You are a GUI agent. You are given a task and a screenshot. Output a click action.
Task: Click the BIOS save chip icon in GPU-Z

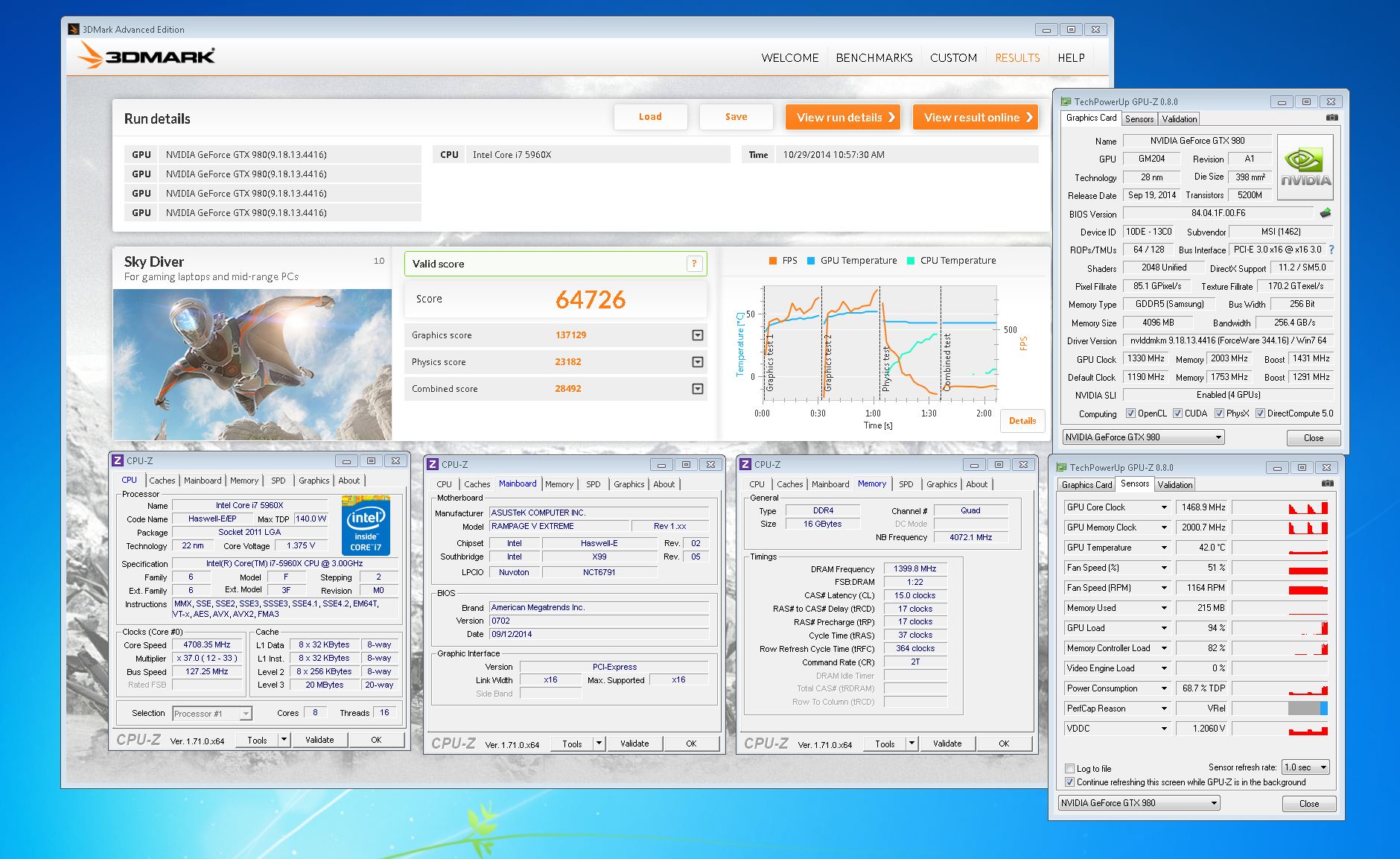(x=1326, y=213)
